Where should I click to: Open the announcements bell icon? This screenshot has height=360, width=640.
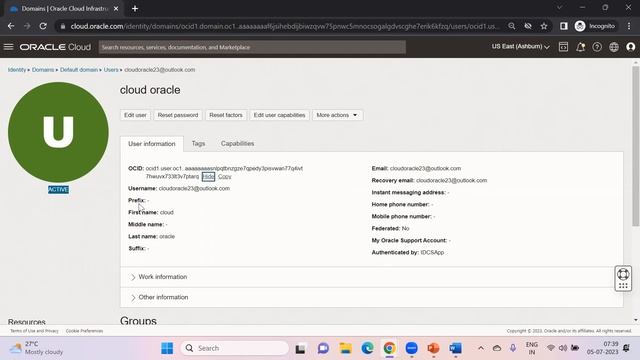[x=580, y=47]
